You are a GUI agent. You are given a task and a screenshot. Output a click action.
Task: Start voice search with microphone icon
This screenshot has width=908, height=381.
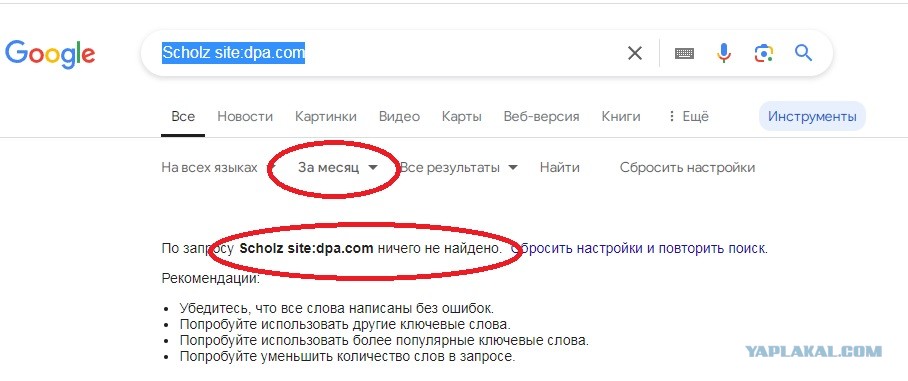(723, 53)
